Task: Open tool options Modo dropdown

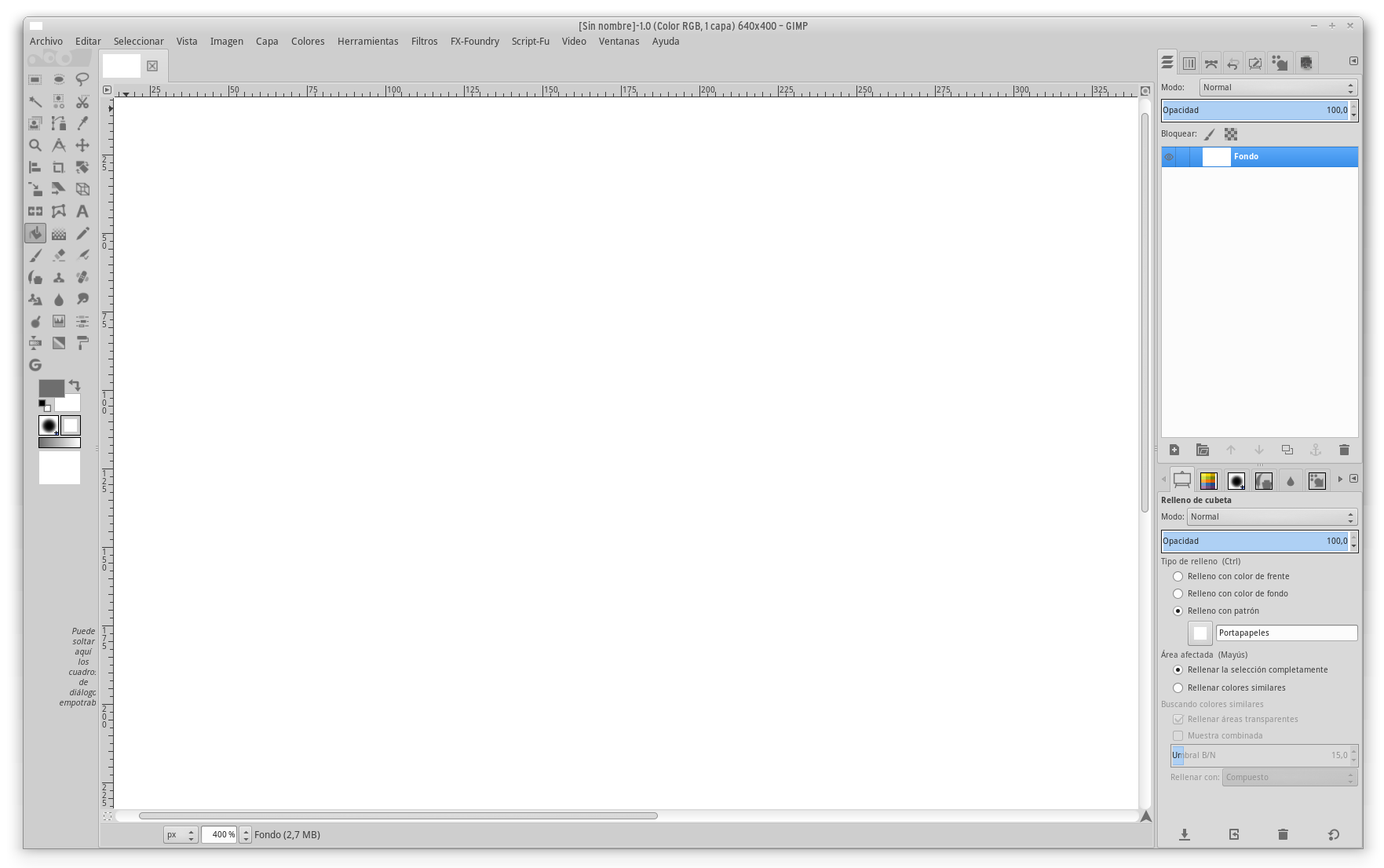Action: pos(1272,516)
